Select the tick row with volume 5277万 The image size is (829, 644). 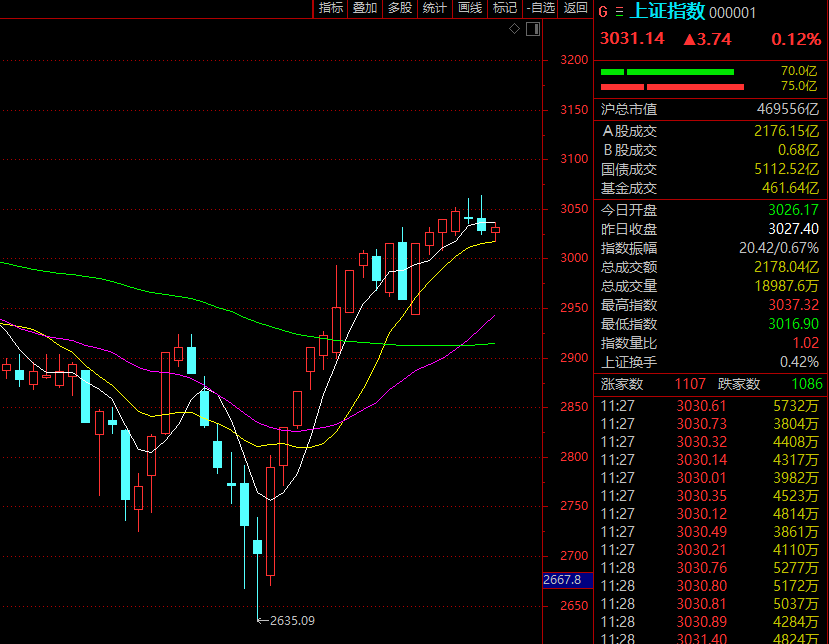click(x=709, y=568)
